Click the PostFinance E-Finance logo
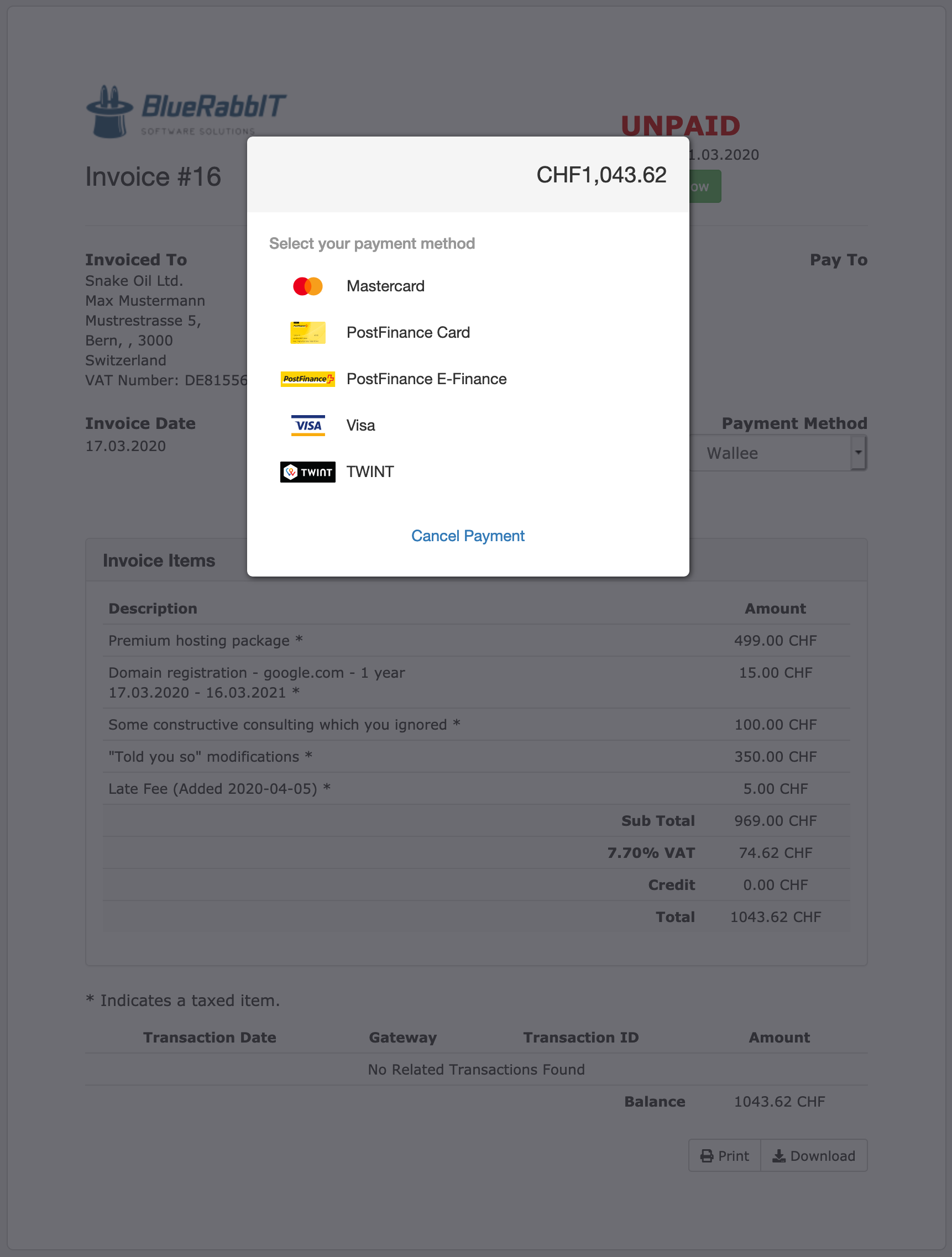 point(307,379)
